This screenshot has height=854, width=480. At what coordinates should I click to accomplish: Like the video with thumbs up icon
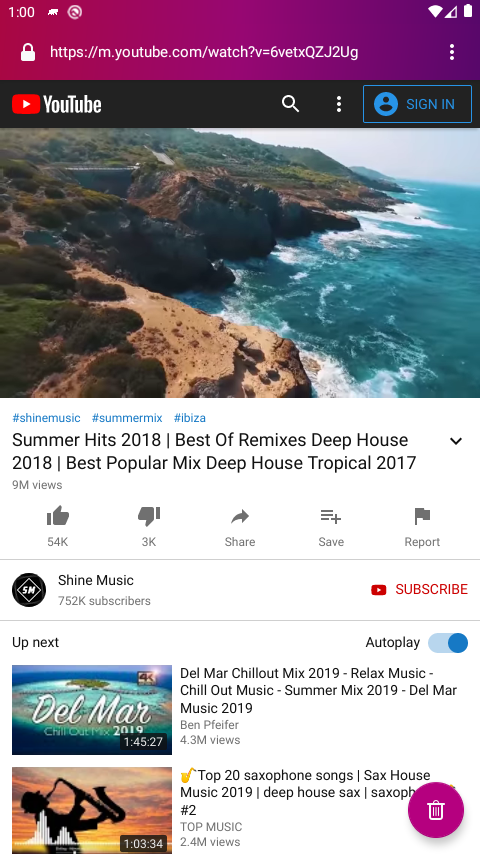click(x=58, y=516)
